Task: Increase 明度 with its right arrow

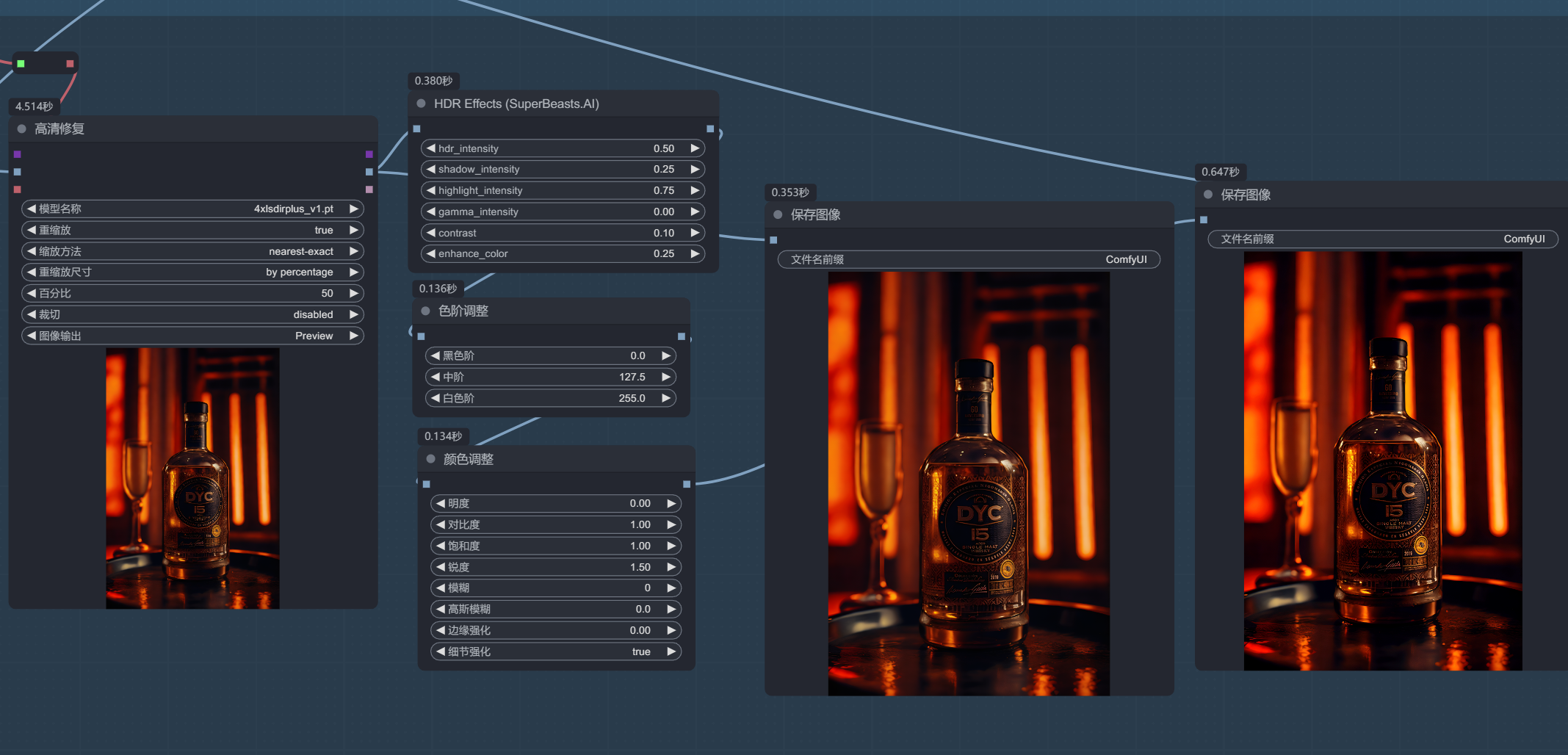Action: [x=671, y=503]
